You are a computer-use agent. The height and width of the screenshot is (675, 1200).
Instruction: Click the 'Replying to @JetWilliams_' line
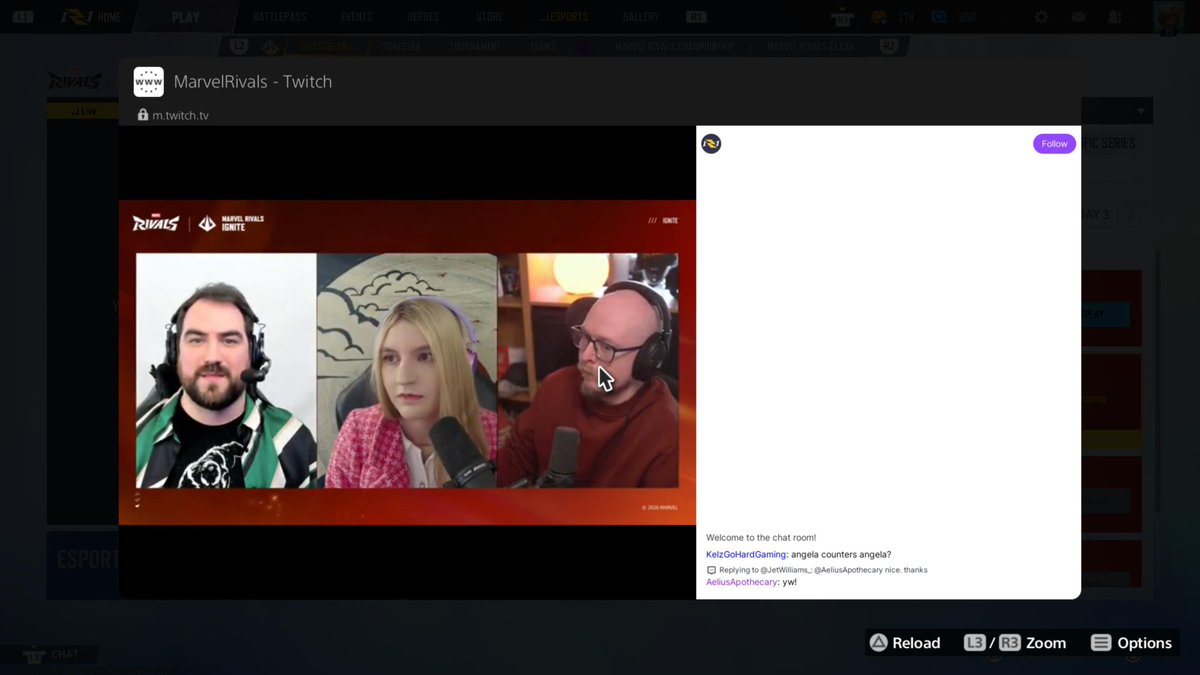click(x=823, y=570)
